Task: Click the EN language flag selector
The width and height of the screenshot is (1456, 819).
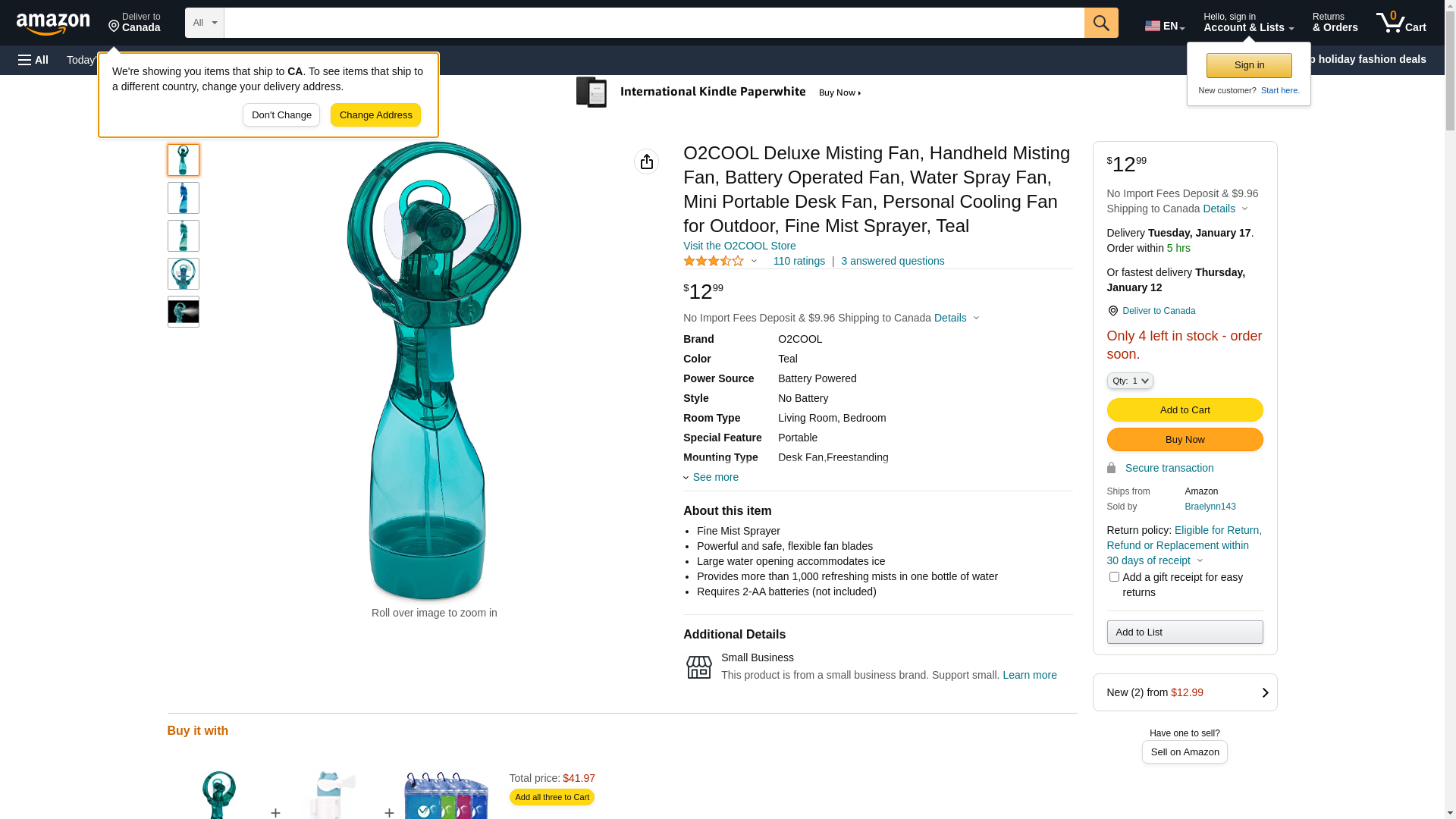Action: point(1164,26)
